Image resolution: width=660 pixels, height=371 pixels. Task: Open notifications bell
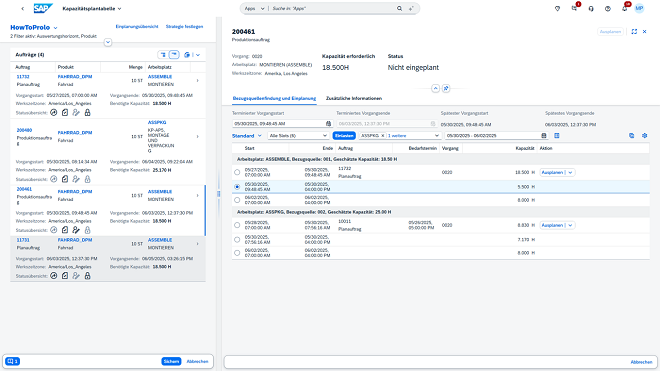[x=624, y=8]
